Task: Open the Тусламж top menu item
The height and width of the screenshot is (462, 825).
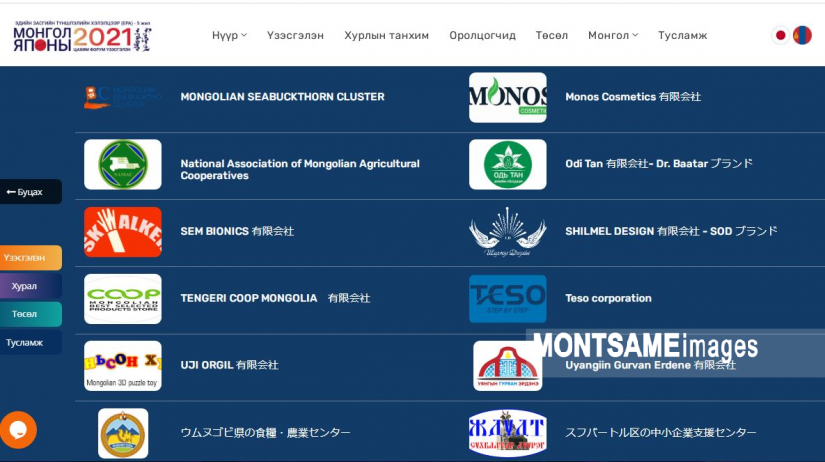Action: coord(682,35)
